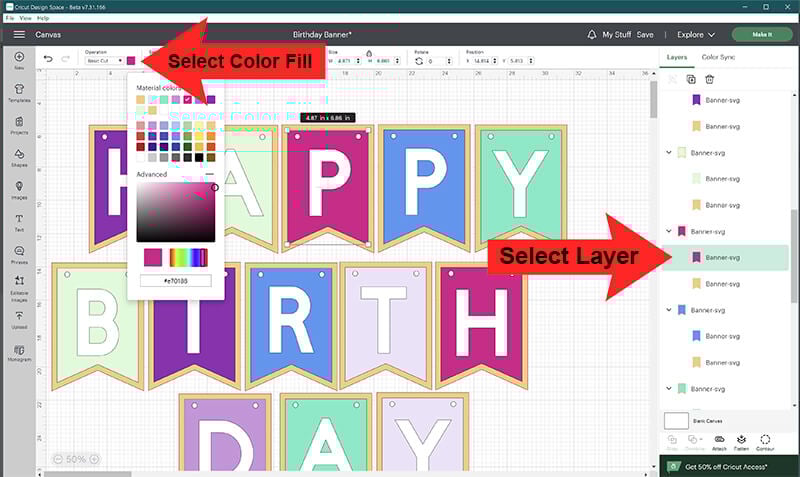Click the fill color swatch beside Operation
The height and width of the screenshot is (477, 800).
[x=131, y=61]
